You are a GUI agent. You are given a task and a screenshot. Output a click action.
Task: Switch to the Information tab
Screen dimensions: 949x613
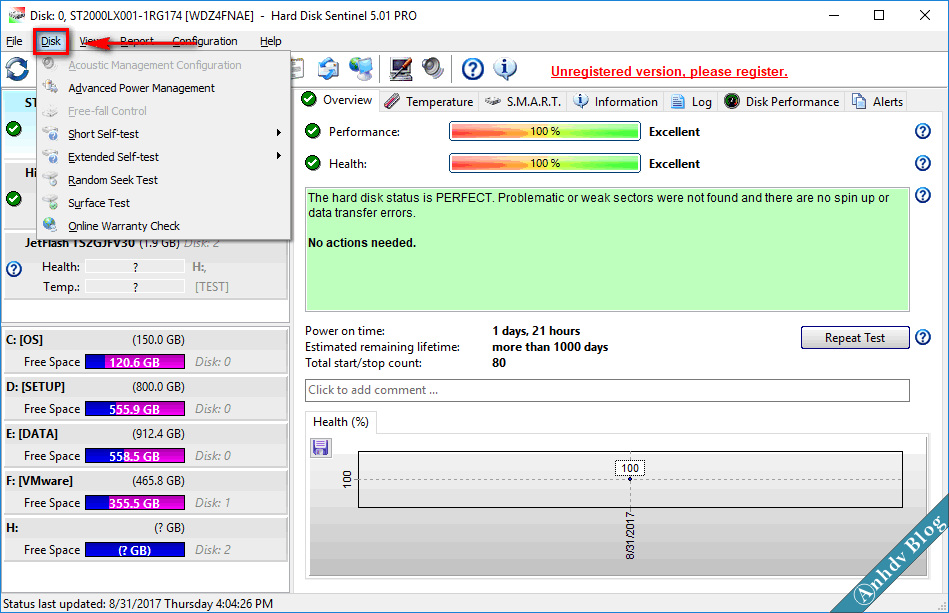coord(616,102)
